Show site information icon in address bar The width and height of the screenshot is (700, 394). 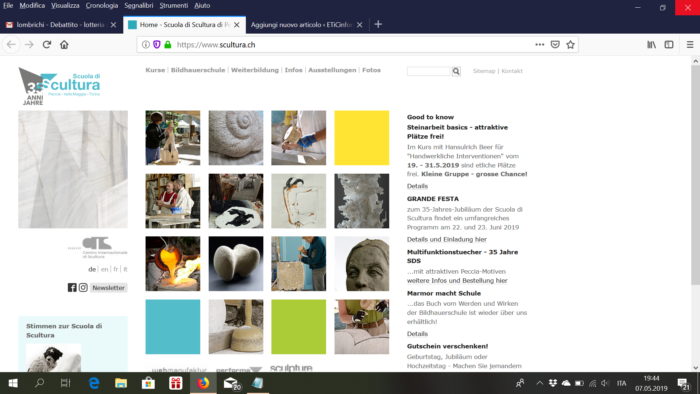point(146,45)
